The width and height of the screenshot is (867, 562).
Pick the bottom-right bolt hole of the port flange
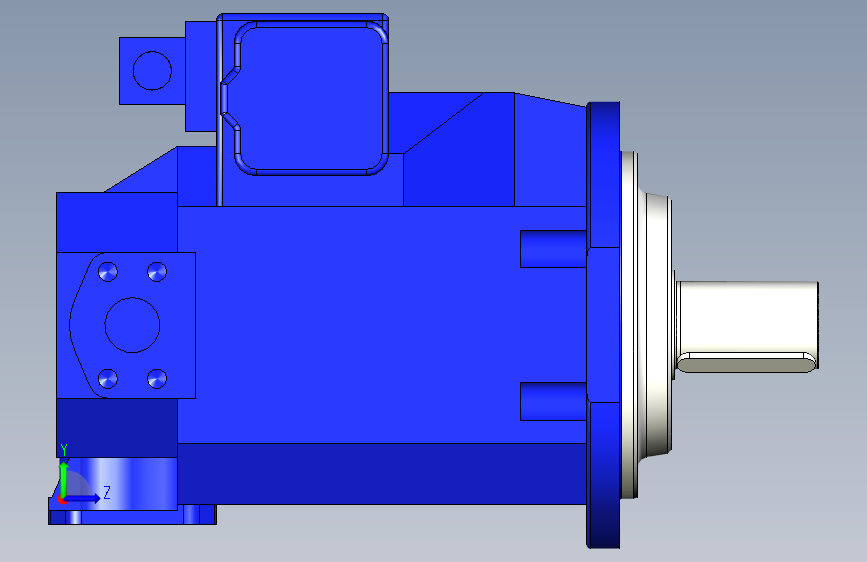(157, 379)
